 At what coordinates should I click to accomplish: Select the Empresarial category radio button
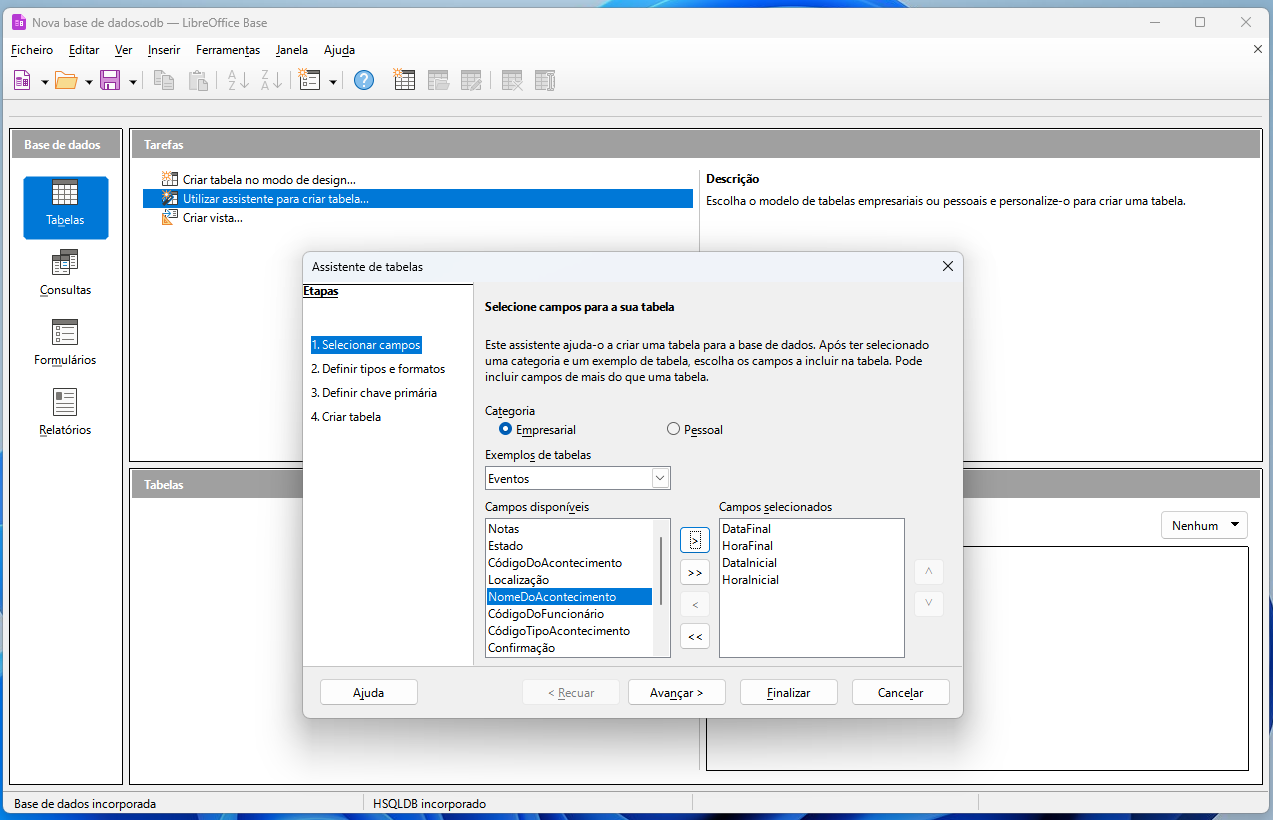coord(505,429)
